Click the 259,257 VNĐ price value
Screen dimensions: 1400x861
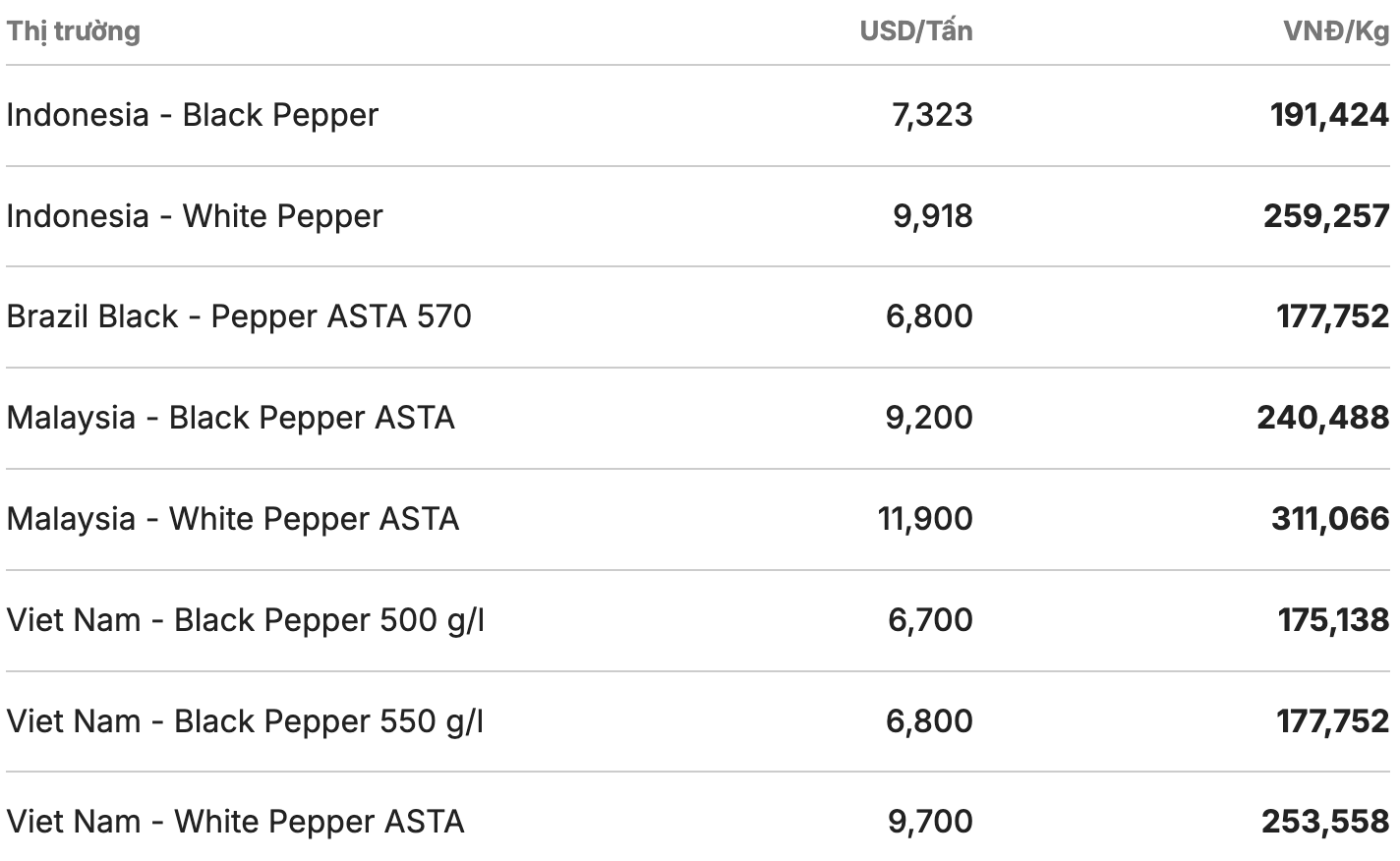[1326, 216]
